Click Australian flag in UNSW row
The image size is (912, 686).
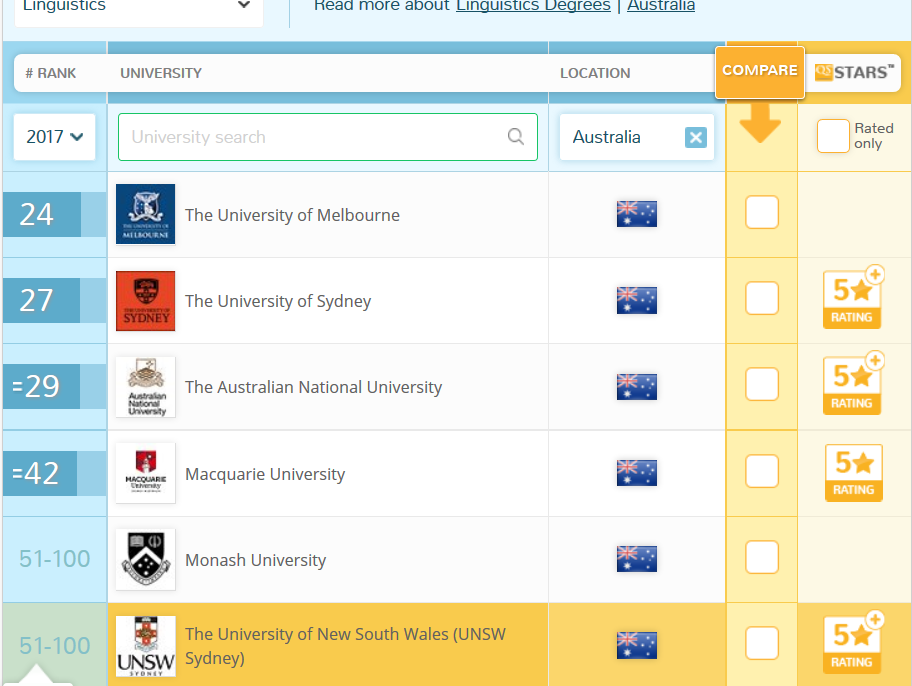(x=637, y=645)
